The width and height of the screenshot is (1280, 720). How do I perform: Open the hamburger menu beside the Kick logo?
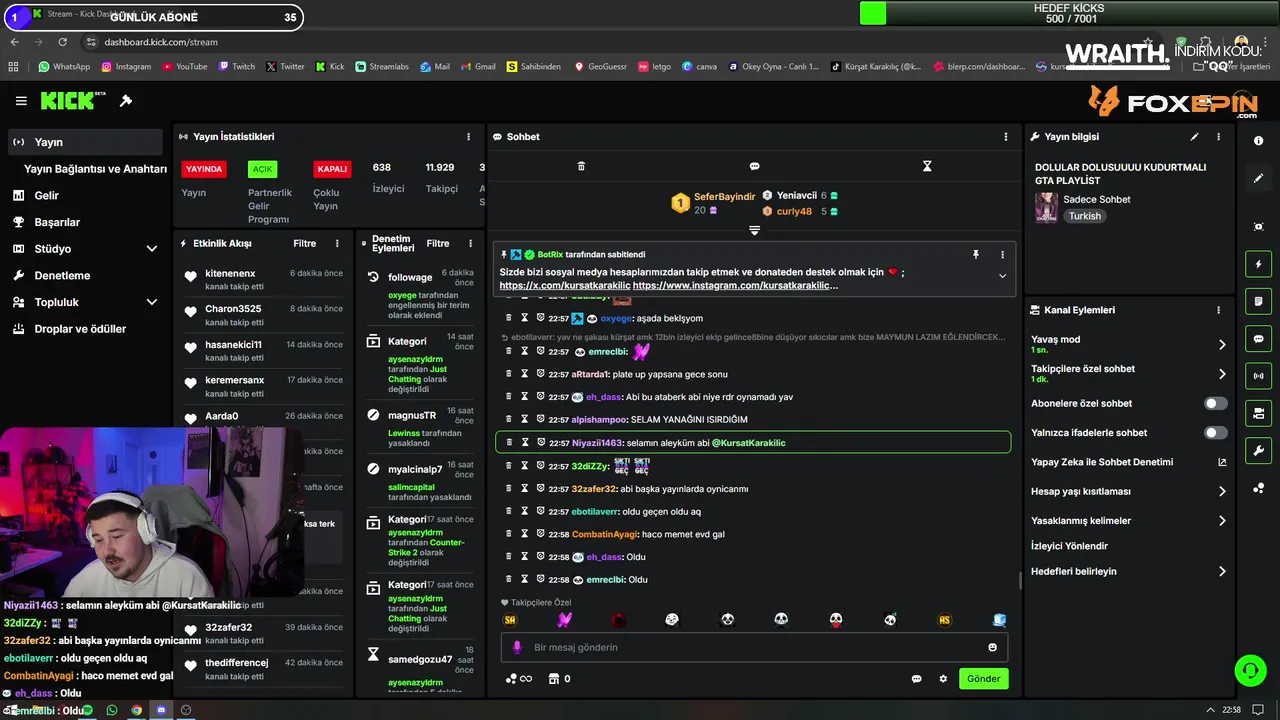(x=21, y=101)
